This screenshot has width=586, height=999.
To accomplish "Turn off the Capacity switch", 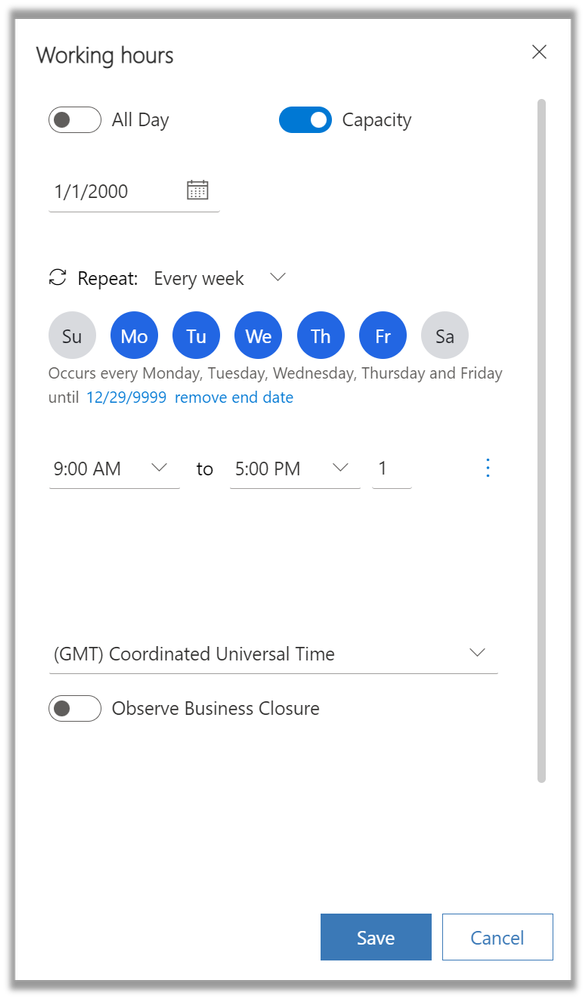I will [x=305, y=120].
